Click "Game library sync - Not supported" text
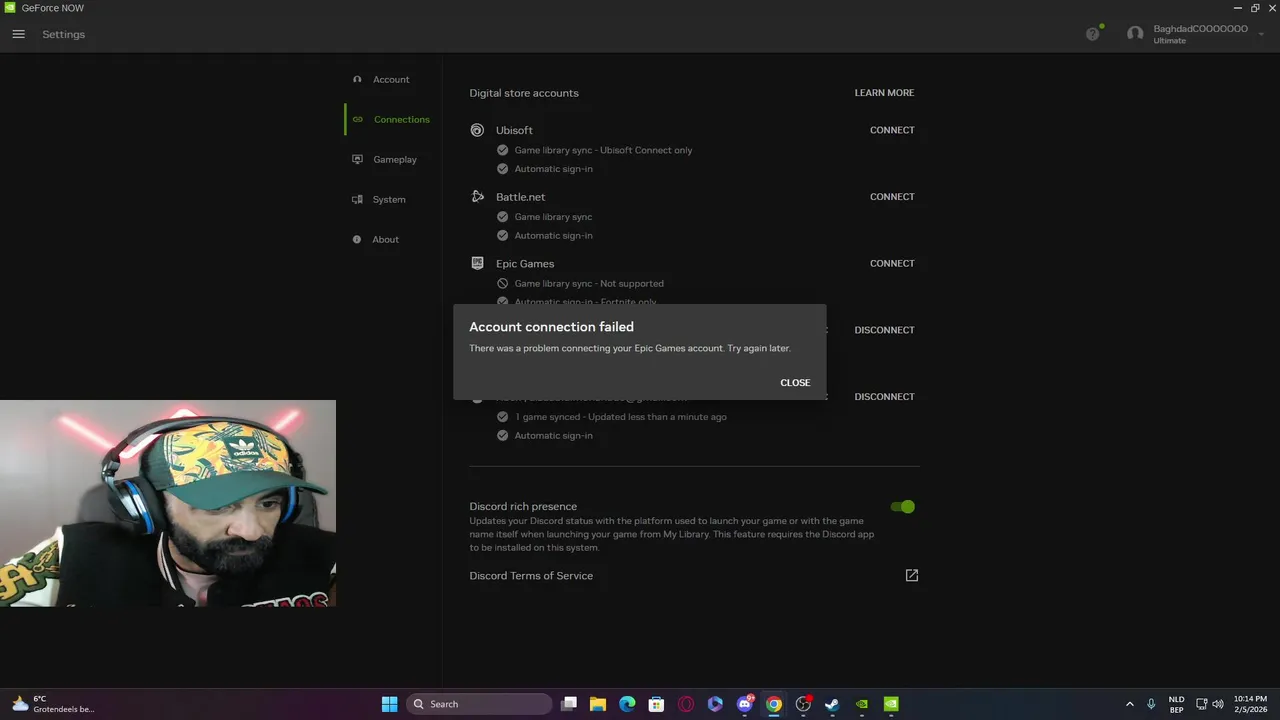 tap(589, 284)
